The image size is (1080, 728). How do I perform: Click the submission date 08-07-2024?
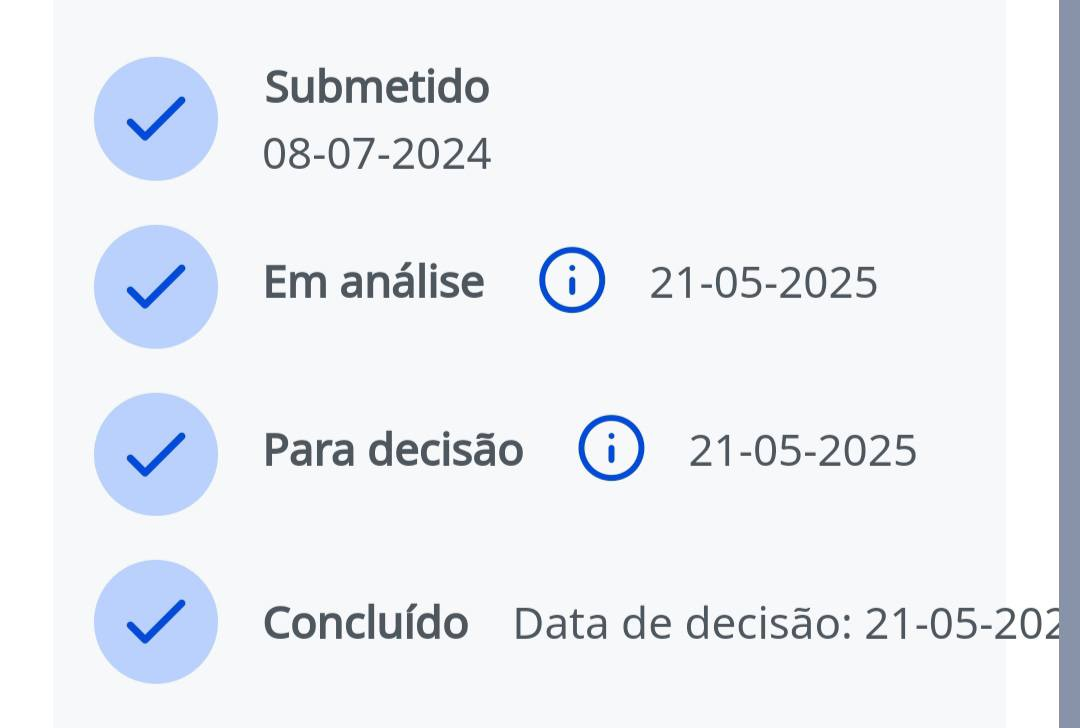point(377,155)
